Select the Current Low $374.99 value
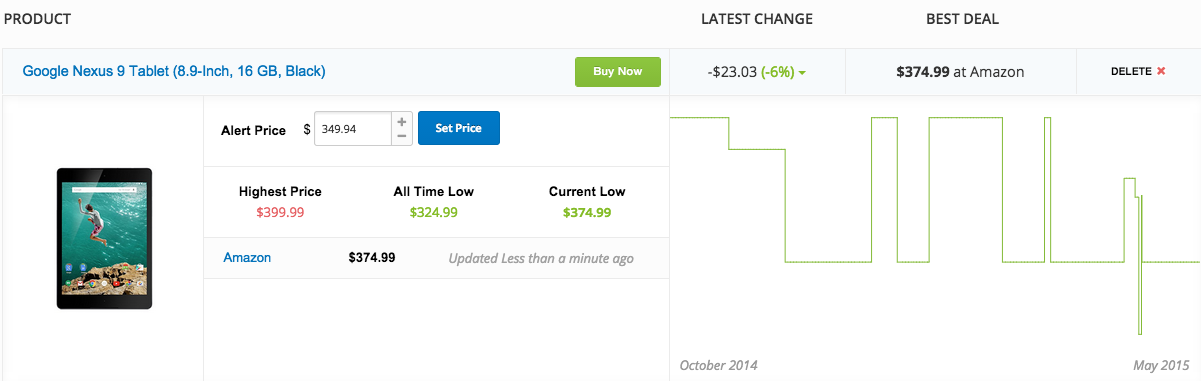The width and height of the screenshot is (1201, 381). tap(587, 212)
